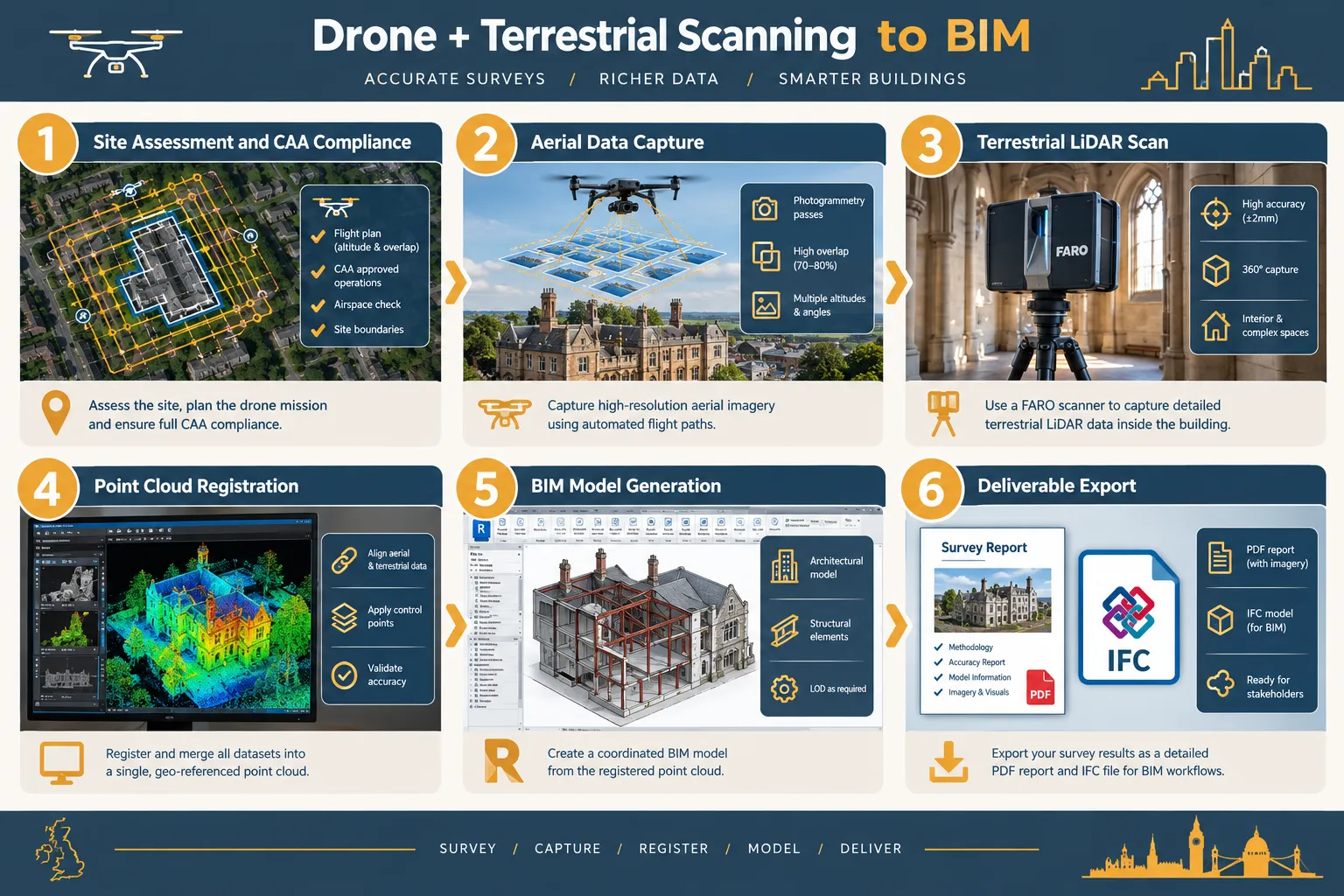Select the beam icon for Structural elements
The width and height of the screenshot is (1344, 896).
(784, 630)
